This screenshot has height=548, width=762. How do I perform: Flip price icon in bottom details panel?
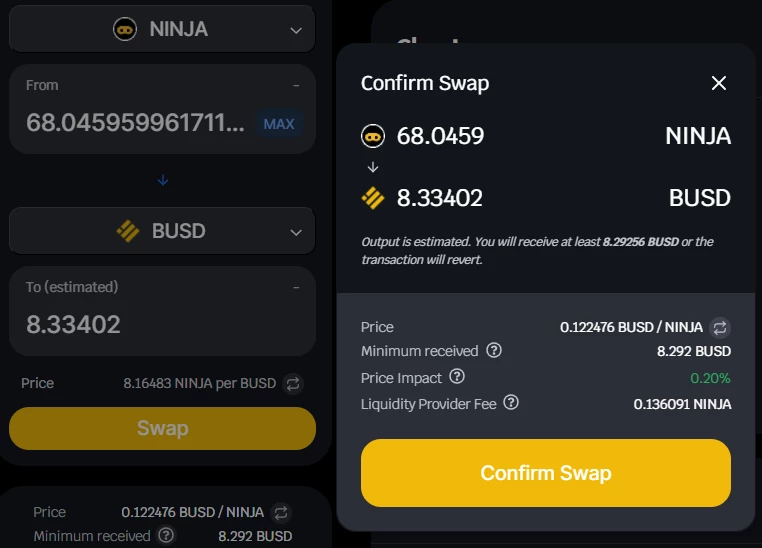(x=281, y=513)
